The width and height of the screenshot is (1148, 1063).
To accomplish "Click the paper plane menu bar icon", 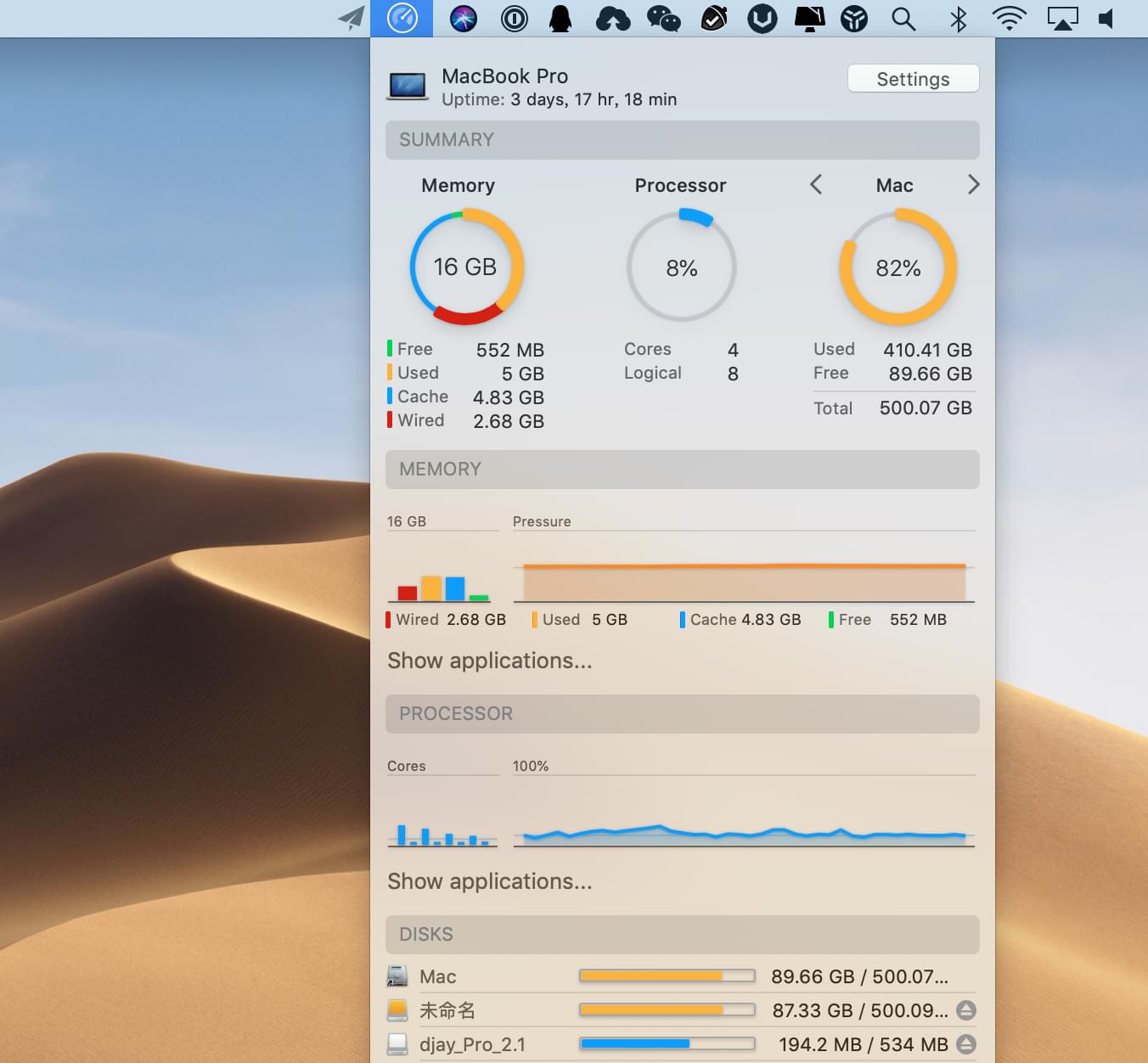I will 351,18.
